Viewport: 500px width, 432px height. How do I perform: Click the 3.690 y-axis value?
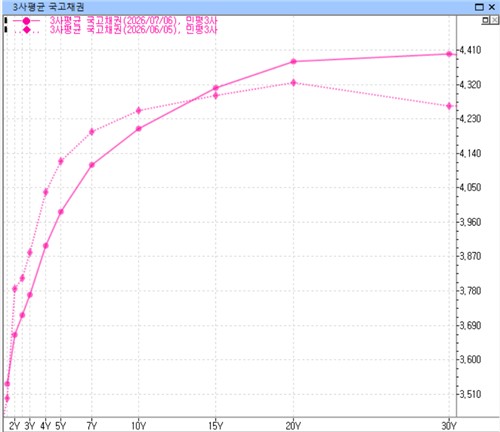pos(470,325)
